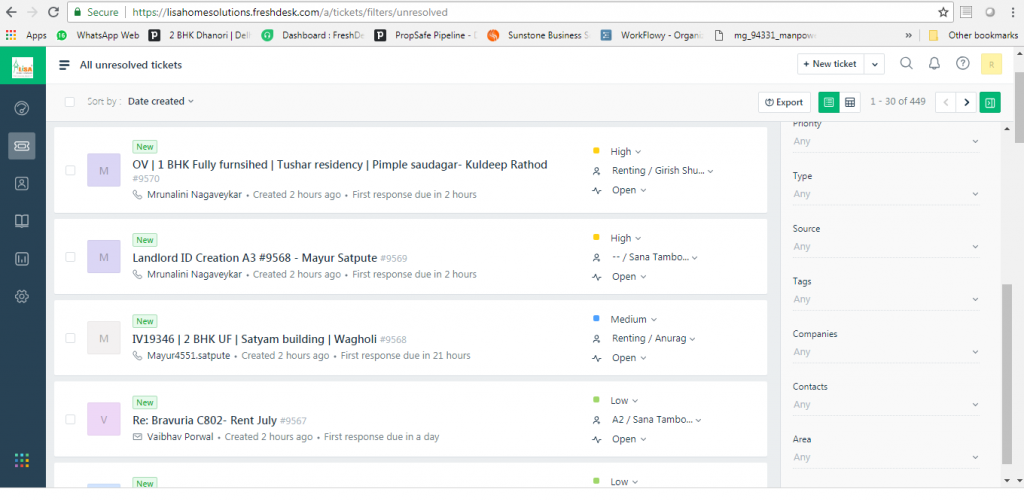
Task: Open the Solutions book icon in sidebar
Action: pos(22,221)
